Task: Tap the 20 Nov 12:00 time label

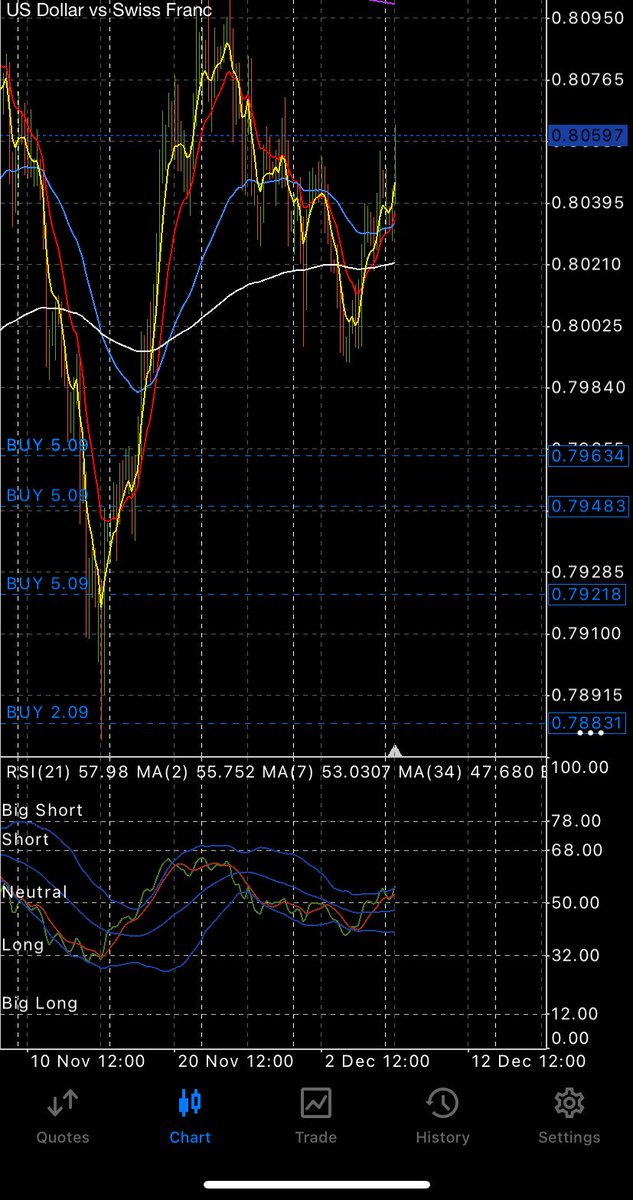Action: point(236,1061)
